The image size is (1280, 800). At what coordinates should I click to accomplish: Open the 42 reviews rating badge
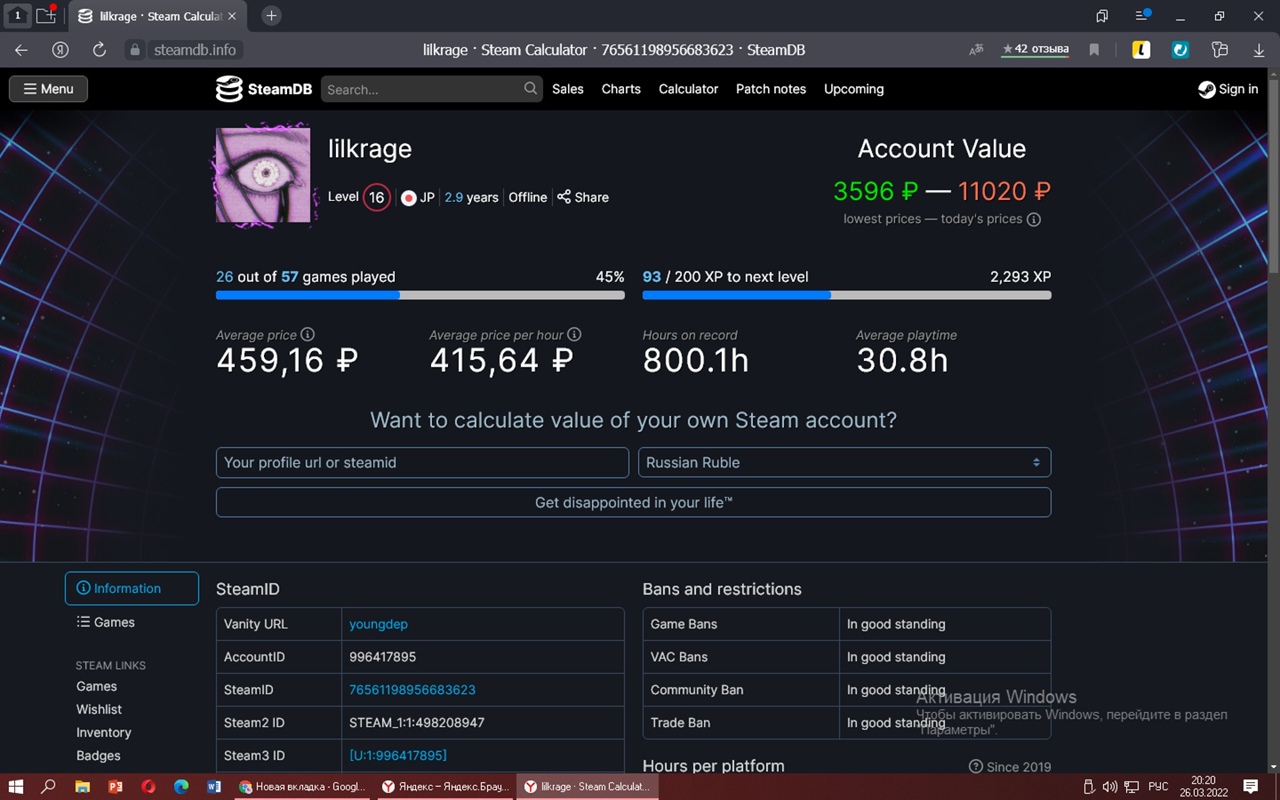tap(1036, 50)
